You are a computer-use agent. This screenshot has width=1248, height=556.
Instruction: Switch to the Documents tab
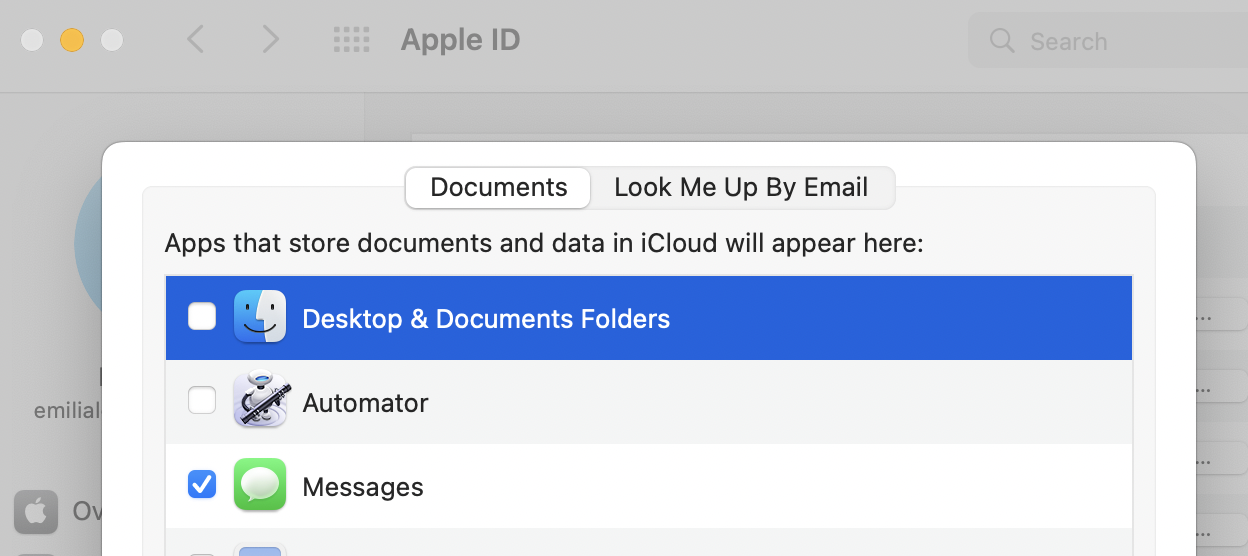point(498,188)
